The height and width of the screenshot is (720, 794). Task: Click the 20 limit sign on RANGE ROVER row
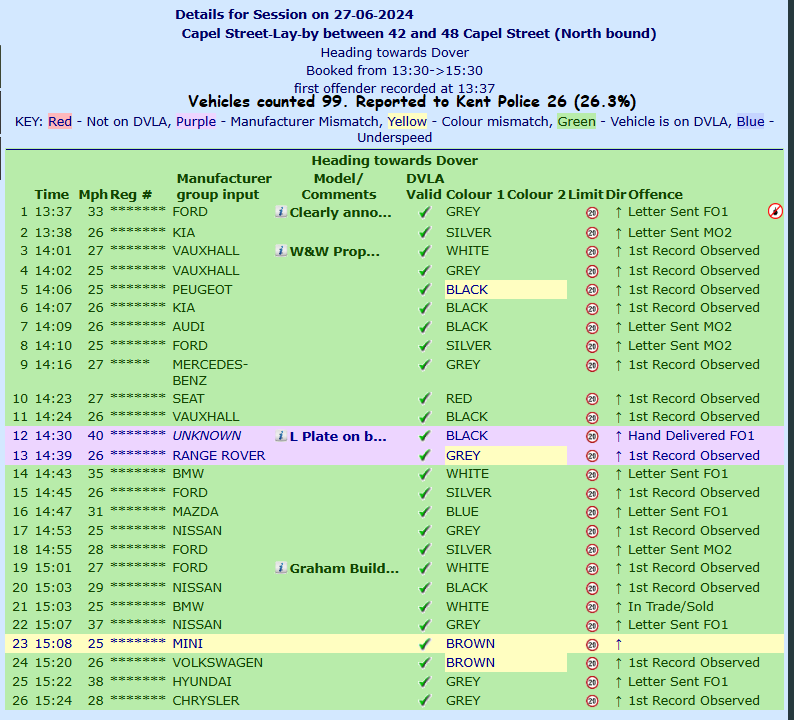[x=592, y=456]
